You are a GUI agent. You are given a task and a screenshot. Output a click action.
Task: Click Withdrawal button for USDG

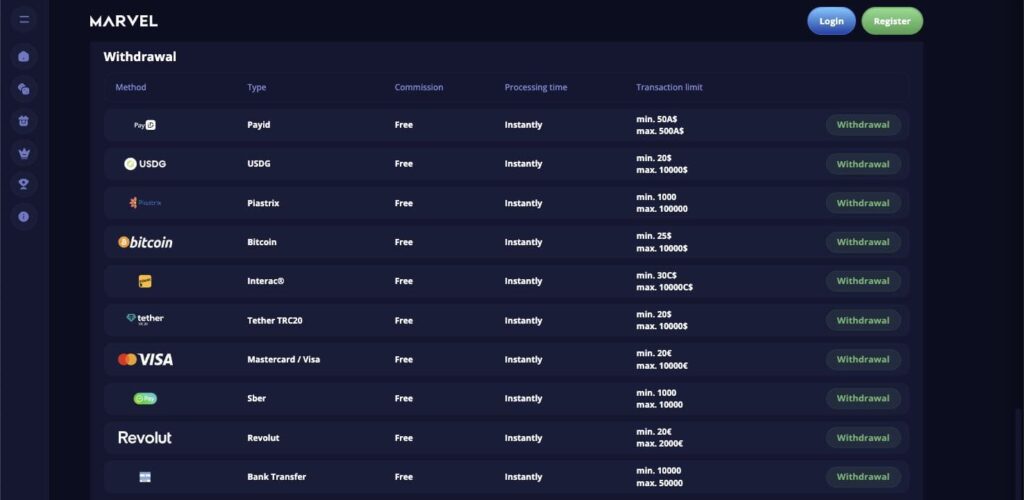tap(862, 164)
